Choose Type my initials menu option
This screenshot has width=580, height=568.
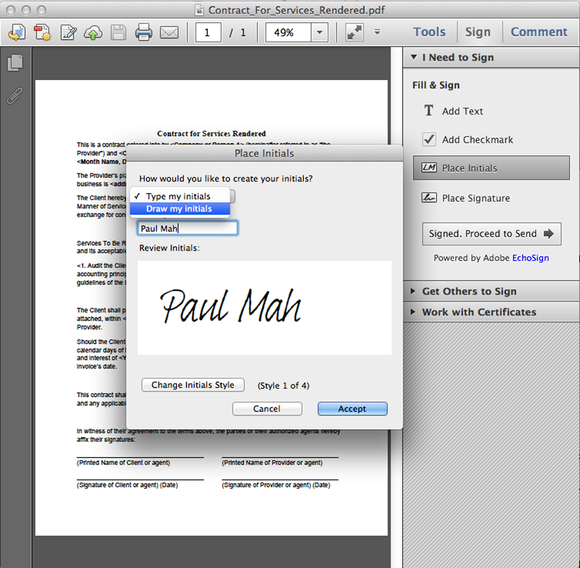pyautogui.click(x=180, y=196)
